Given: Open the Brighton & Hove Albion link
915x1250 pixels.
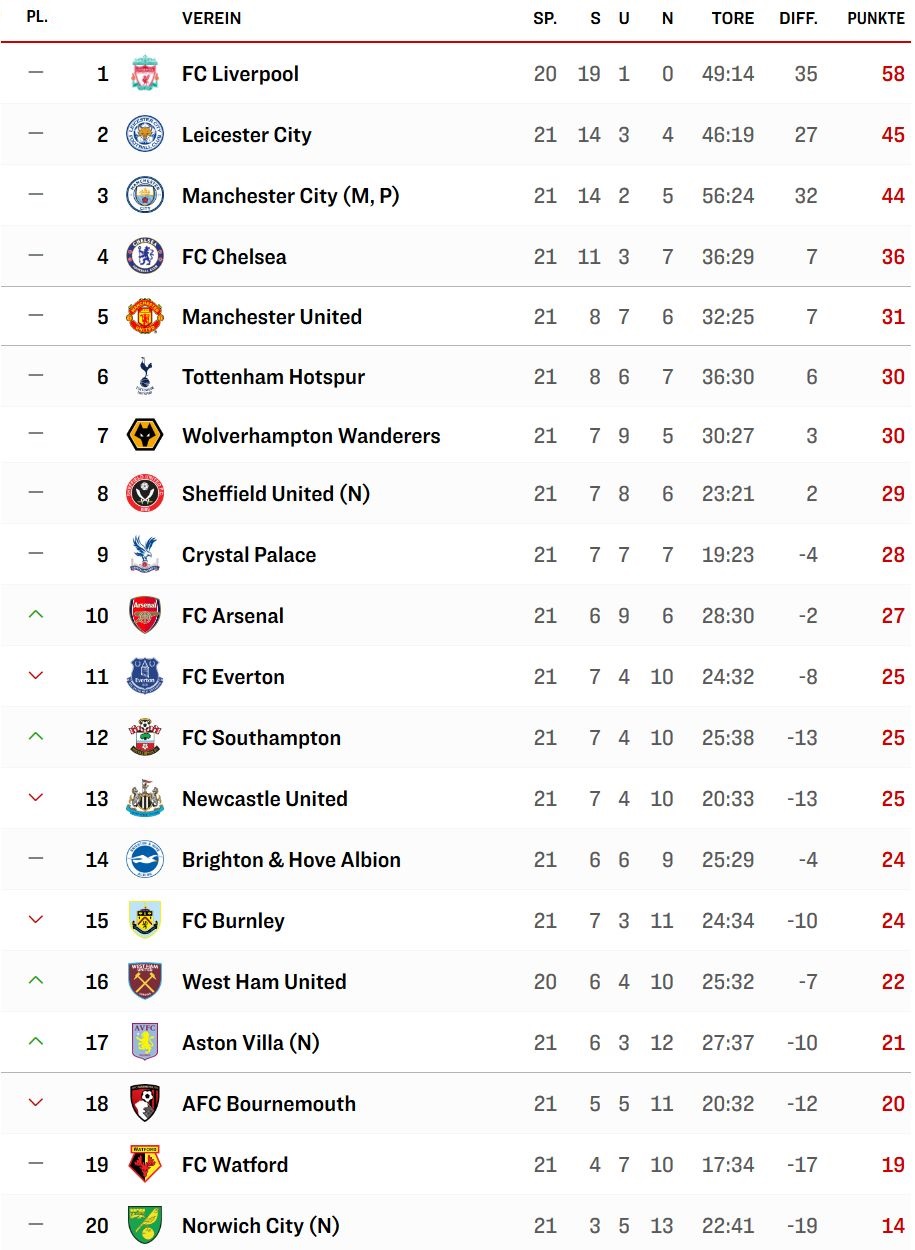Looking at the screenshot, I should (x=291, y=860).
